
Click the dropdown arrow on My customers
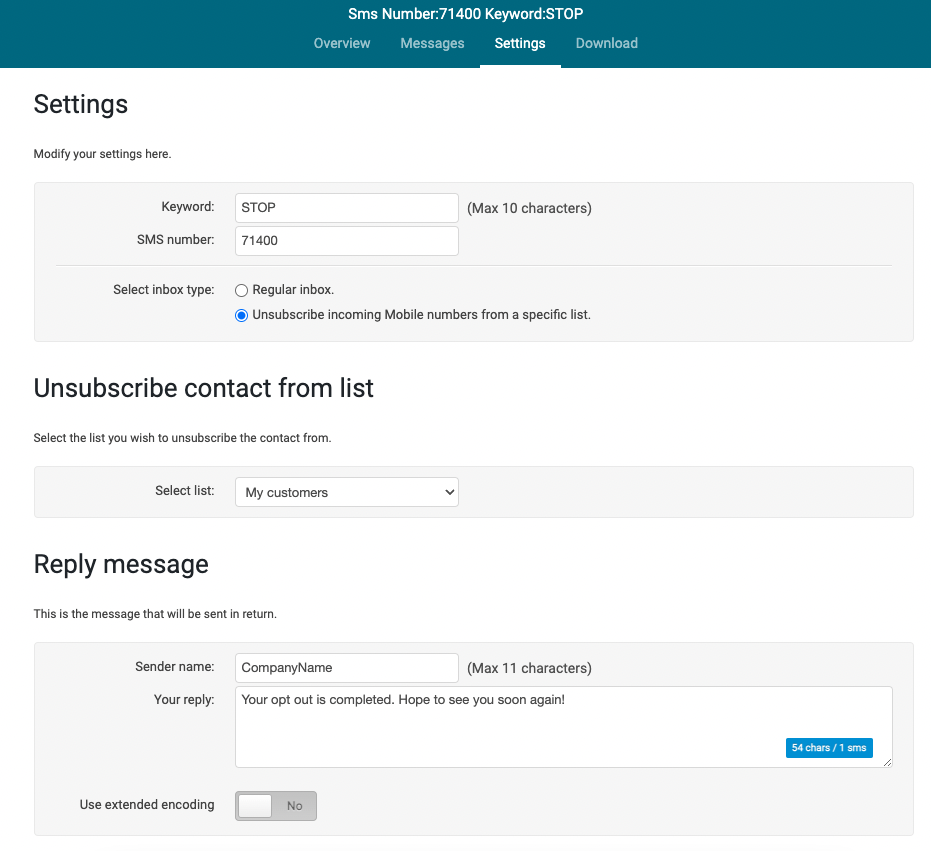[449, 492]
